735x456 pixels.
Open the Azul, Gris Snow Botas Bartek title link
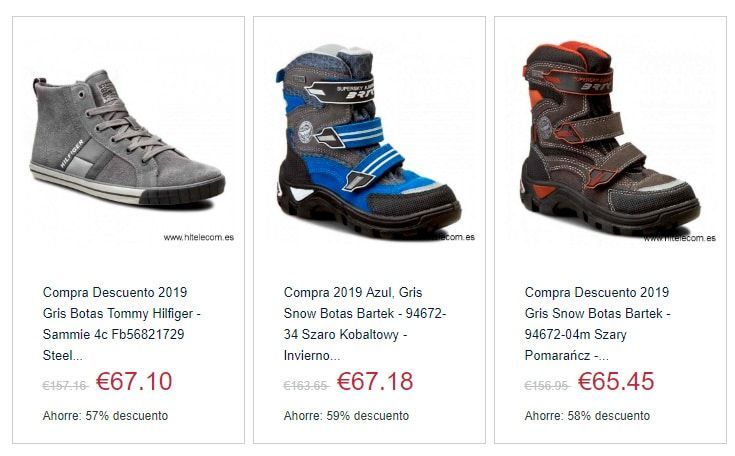[365, 324]
